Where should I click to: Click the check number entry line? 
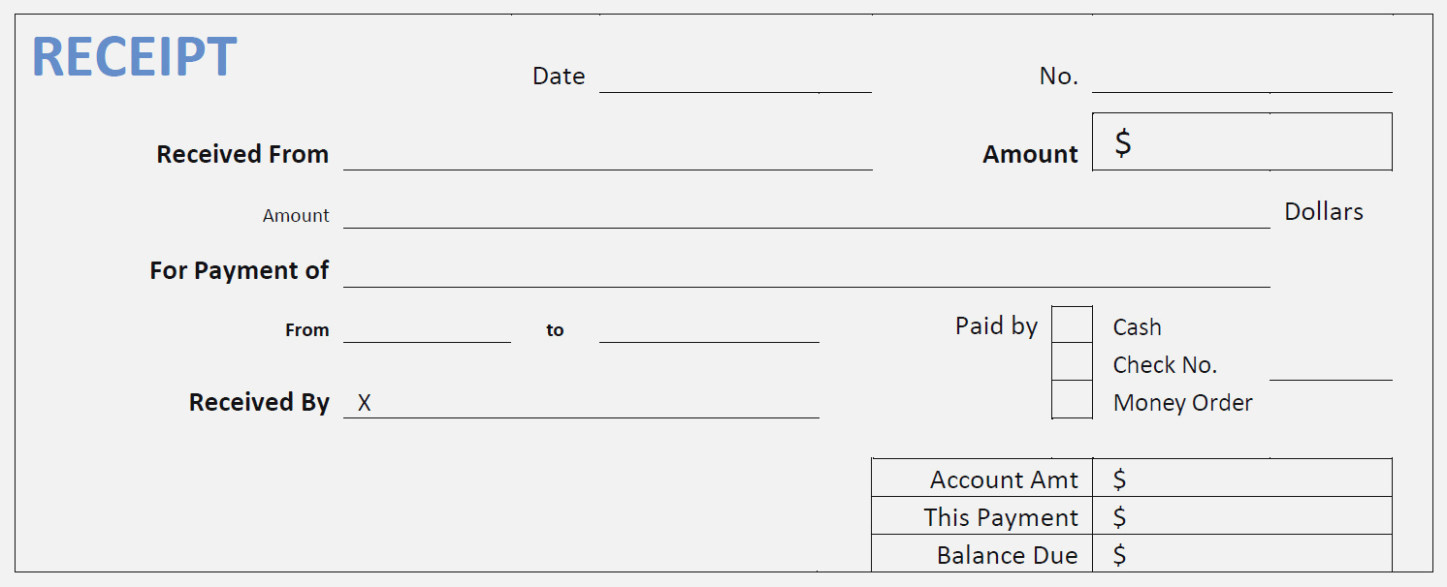tap(1331, 366)
